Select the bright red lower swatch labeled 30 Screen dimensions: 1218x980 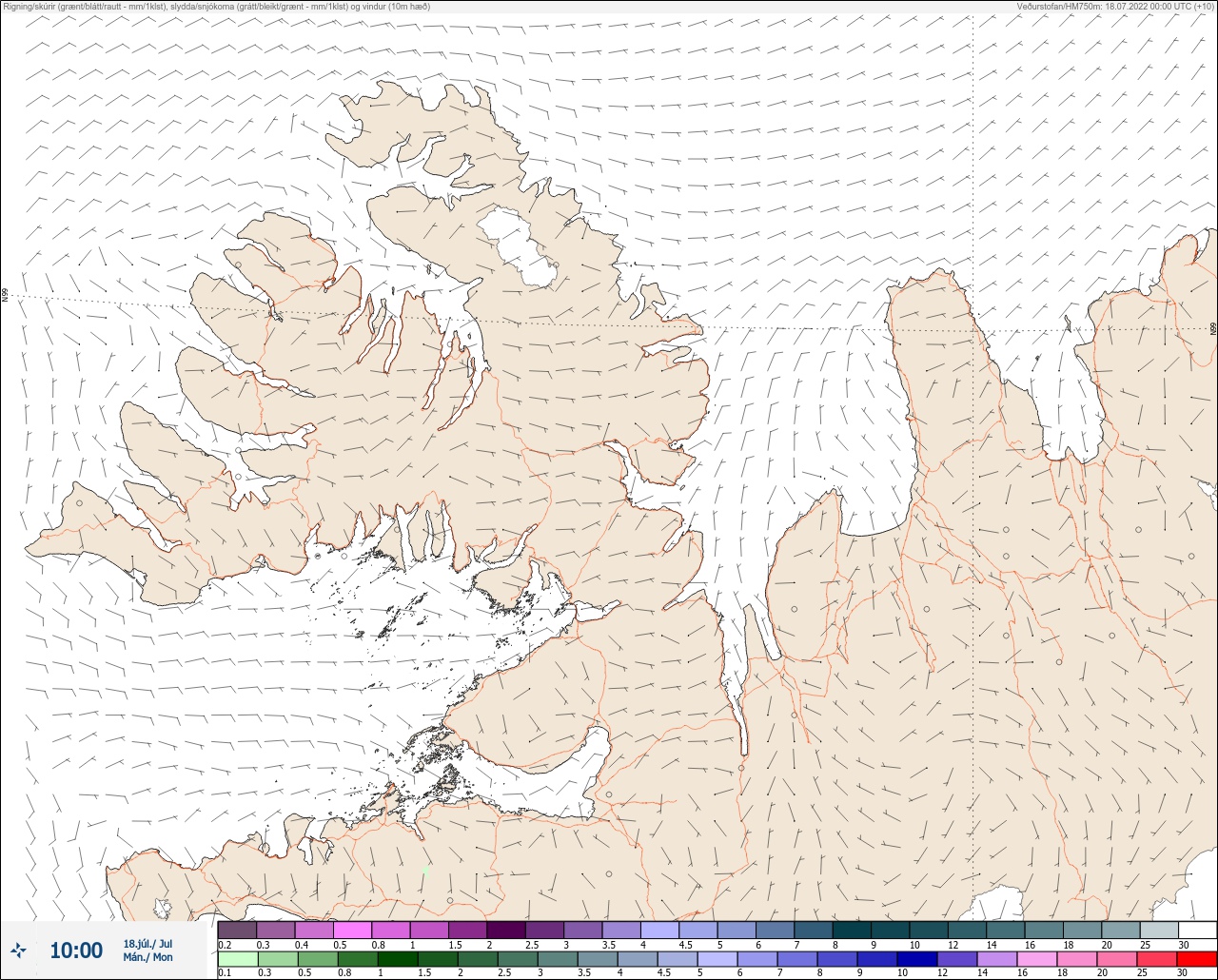[1197, 959]
